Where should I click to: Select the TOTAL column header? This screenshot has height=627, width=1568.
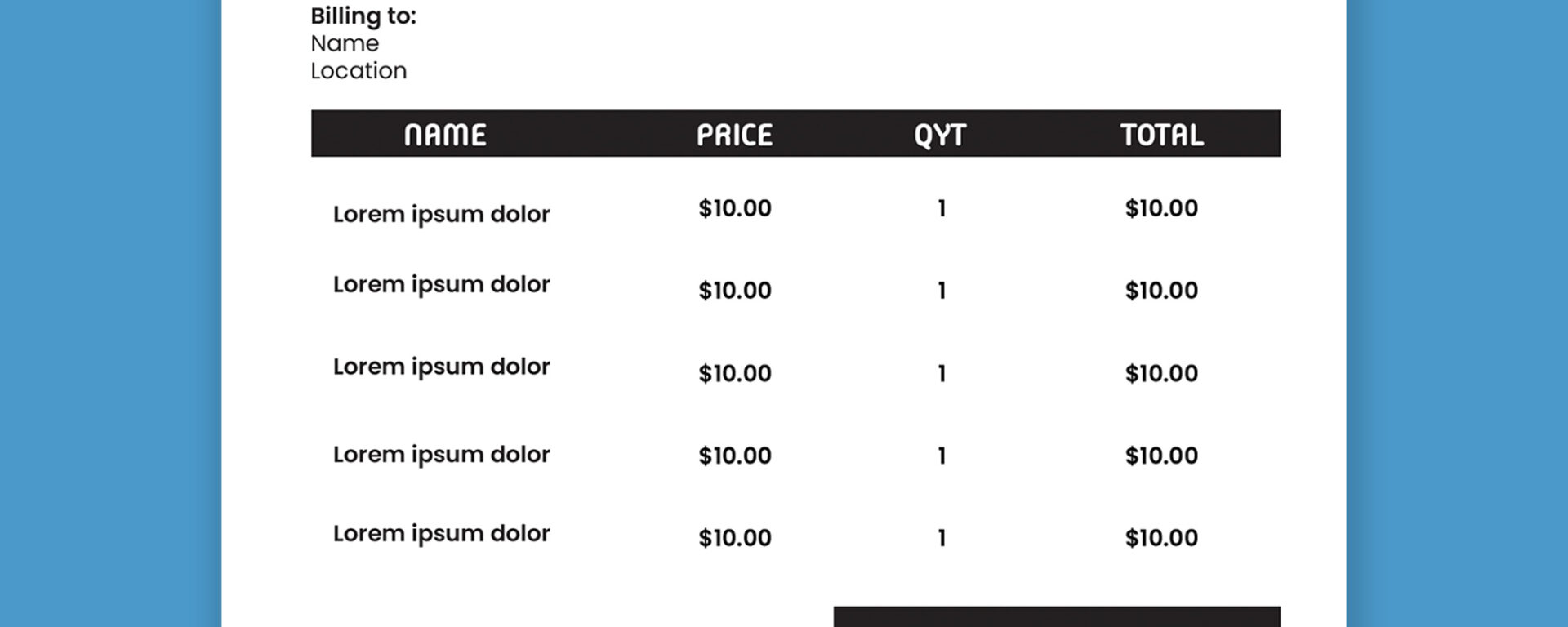tap(1161, 135)
